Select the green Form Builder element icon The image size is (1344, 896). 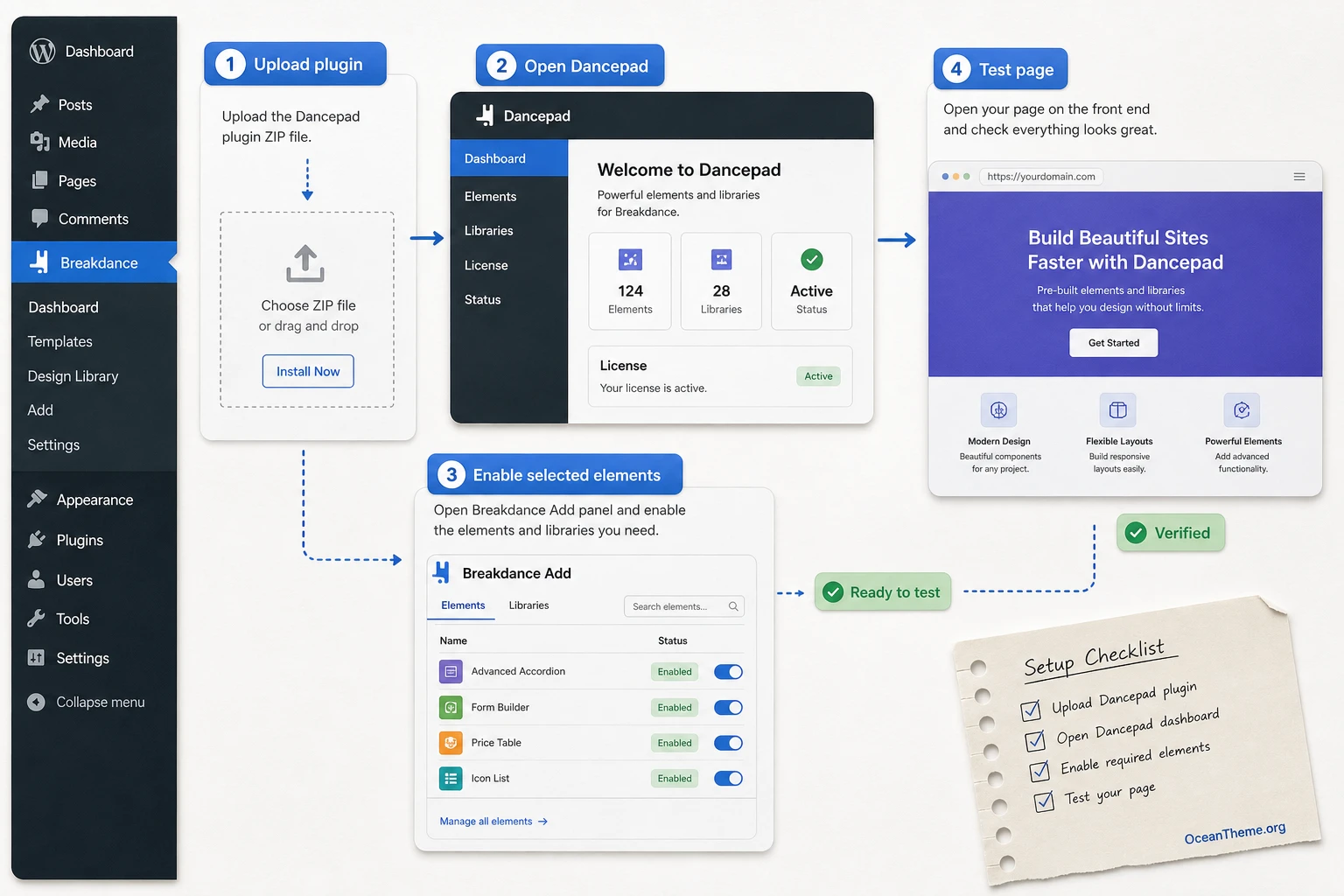[451, 707]
